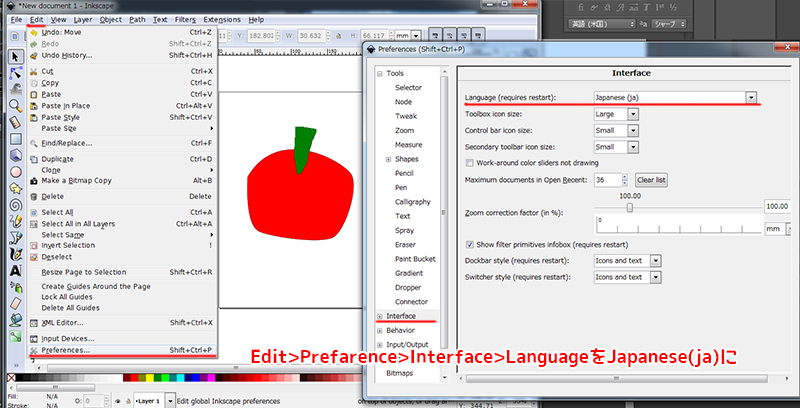800x408 pixels.
Task: Select the Rectangle tool in toolbox
Action: [16, 138]
